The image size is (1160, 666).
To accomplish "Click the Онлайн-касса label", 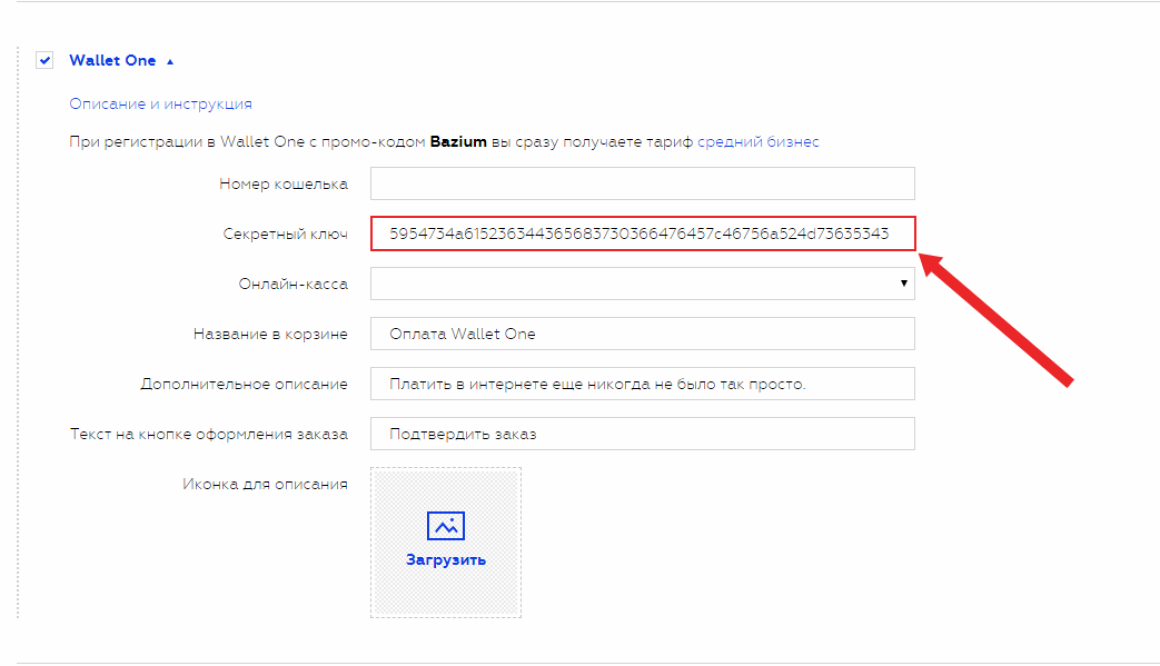I will coord(293,284).
